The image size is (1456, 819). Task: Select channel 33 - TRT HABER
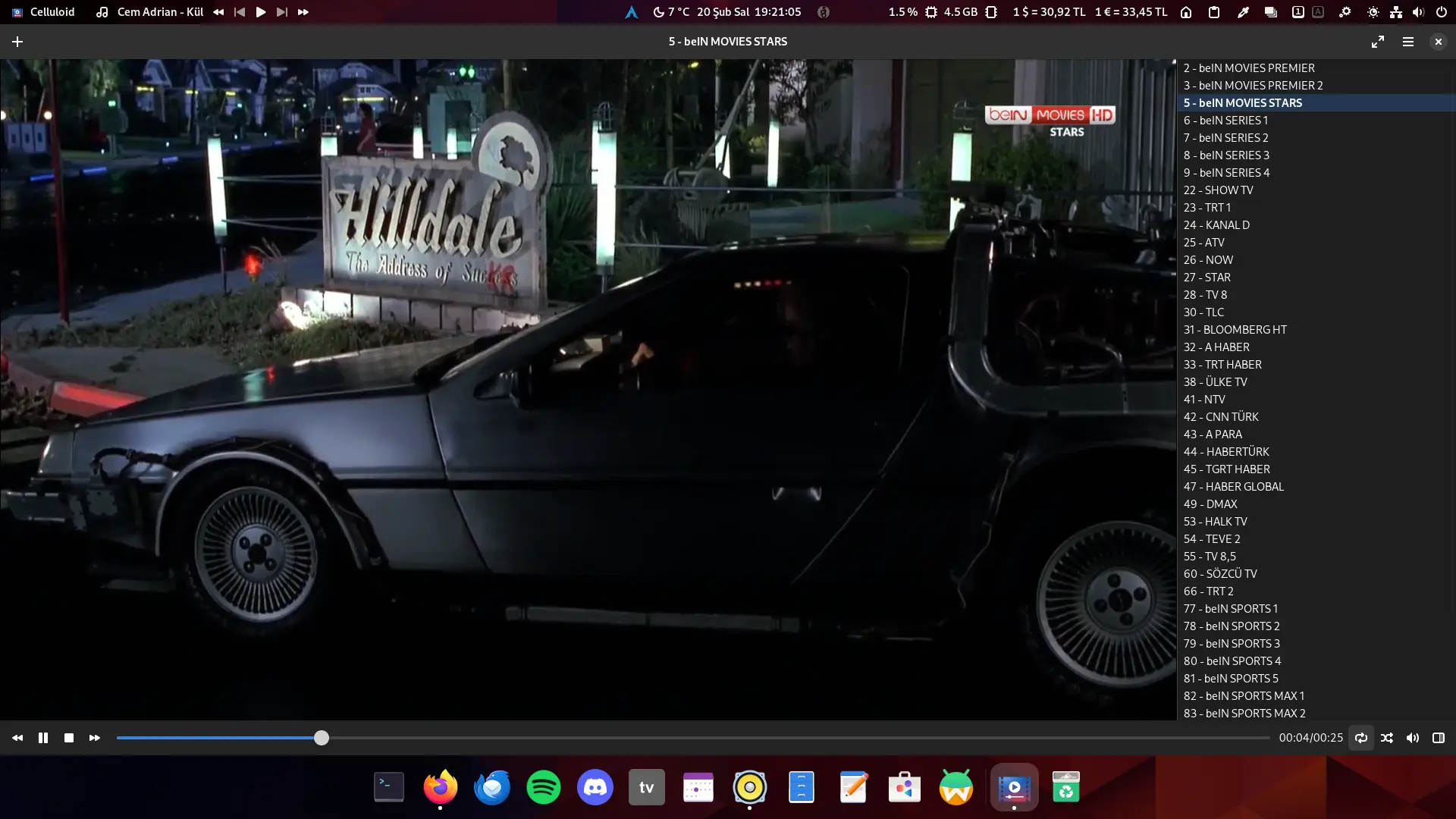[x=1316, y=365]
